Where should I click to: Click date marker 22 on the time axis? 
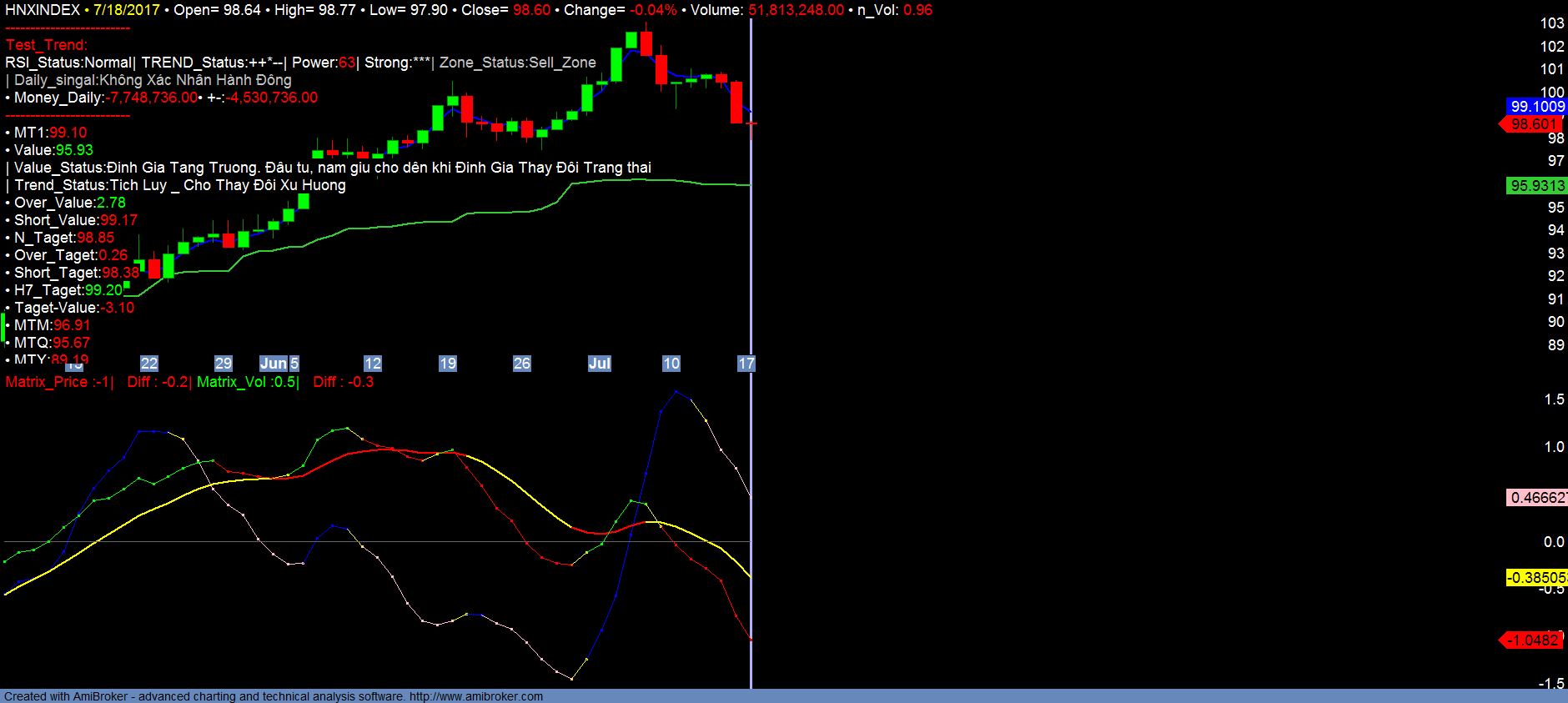point(148,364)
